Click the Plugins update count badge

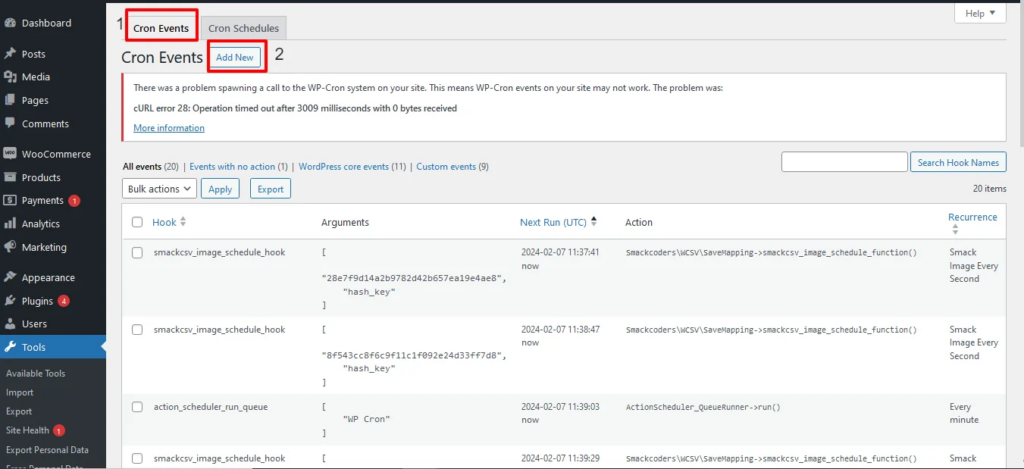[63, 301]
